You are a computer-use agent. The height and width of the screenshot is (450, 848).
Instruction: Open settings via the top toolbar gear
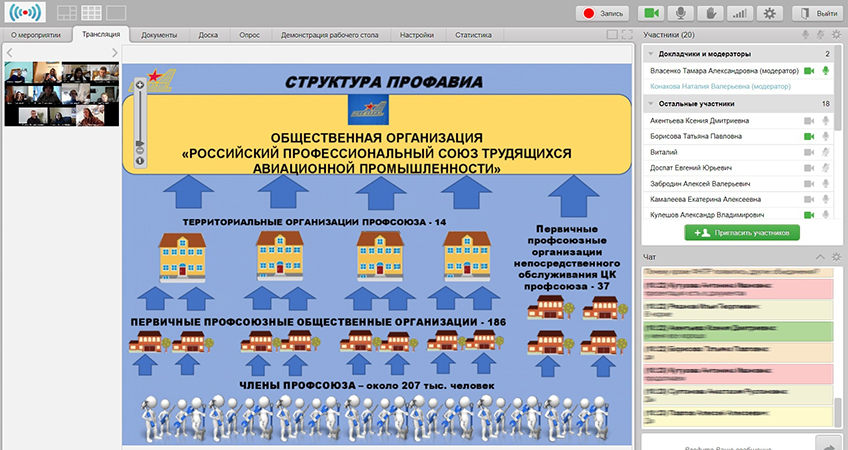pos(770,14)
